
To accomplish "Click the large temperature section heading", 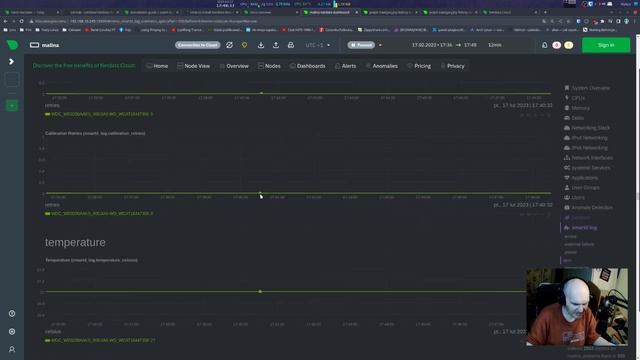I will coord(75,242).
